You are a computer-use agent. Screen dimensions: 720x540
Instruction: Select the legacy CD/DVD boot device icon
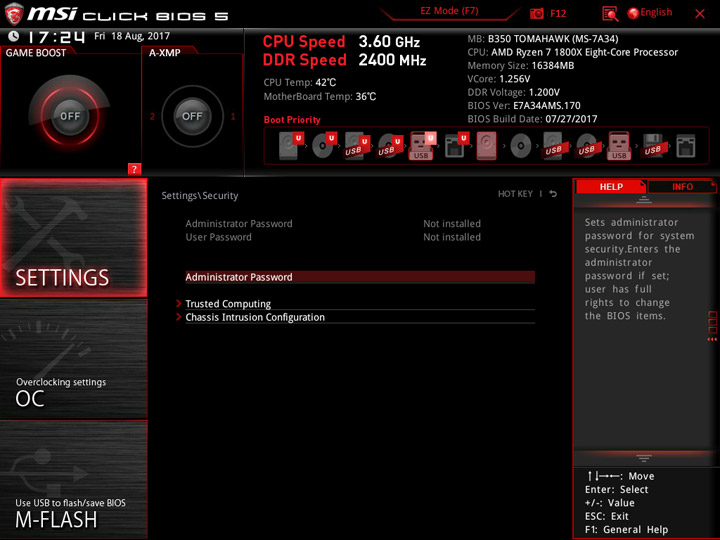521,146
